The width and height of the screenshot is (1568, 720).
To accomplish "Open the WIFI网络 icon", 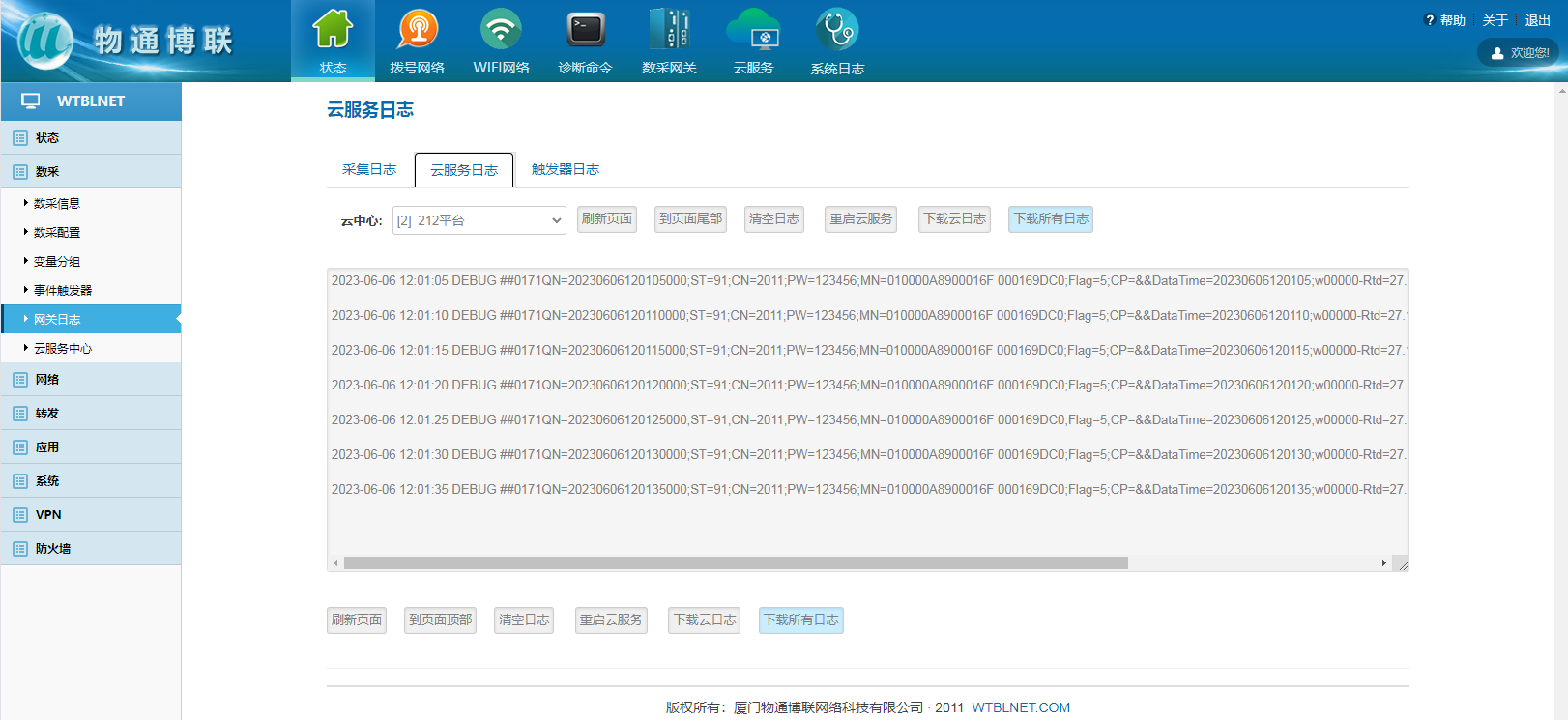I will pyautogui.click(x=501, y=30).
